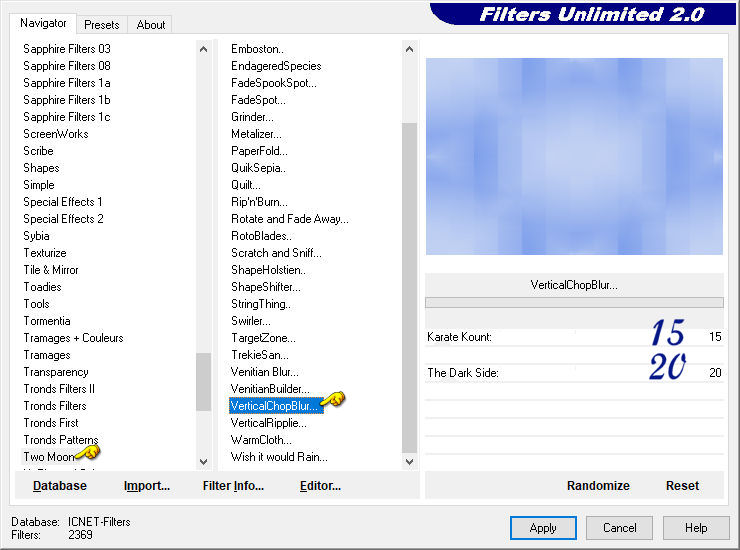Click Randomize settings

[x=598, y=485]
